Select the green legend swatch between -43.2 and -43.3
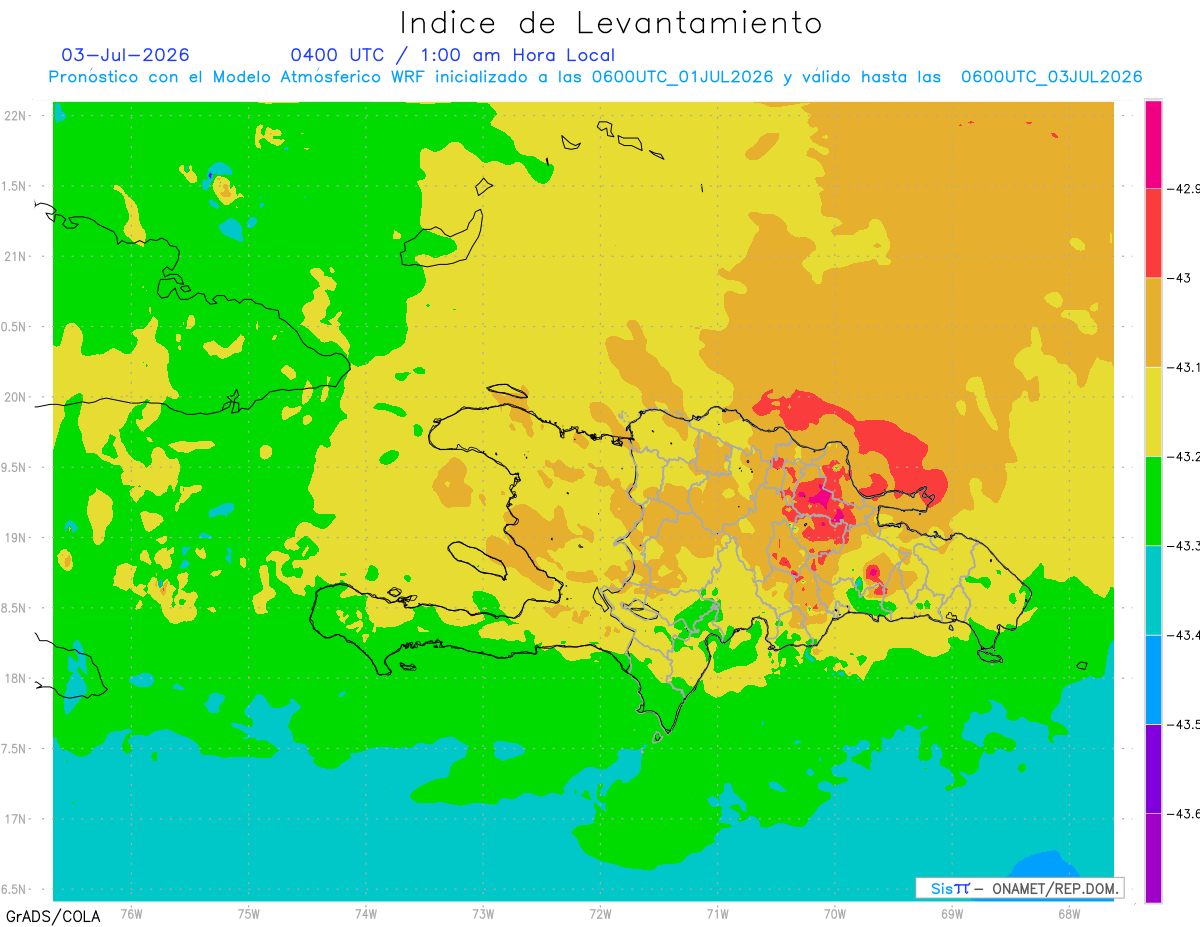 pyautogui.click(x=1153, y=500)
